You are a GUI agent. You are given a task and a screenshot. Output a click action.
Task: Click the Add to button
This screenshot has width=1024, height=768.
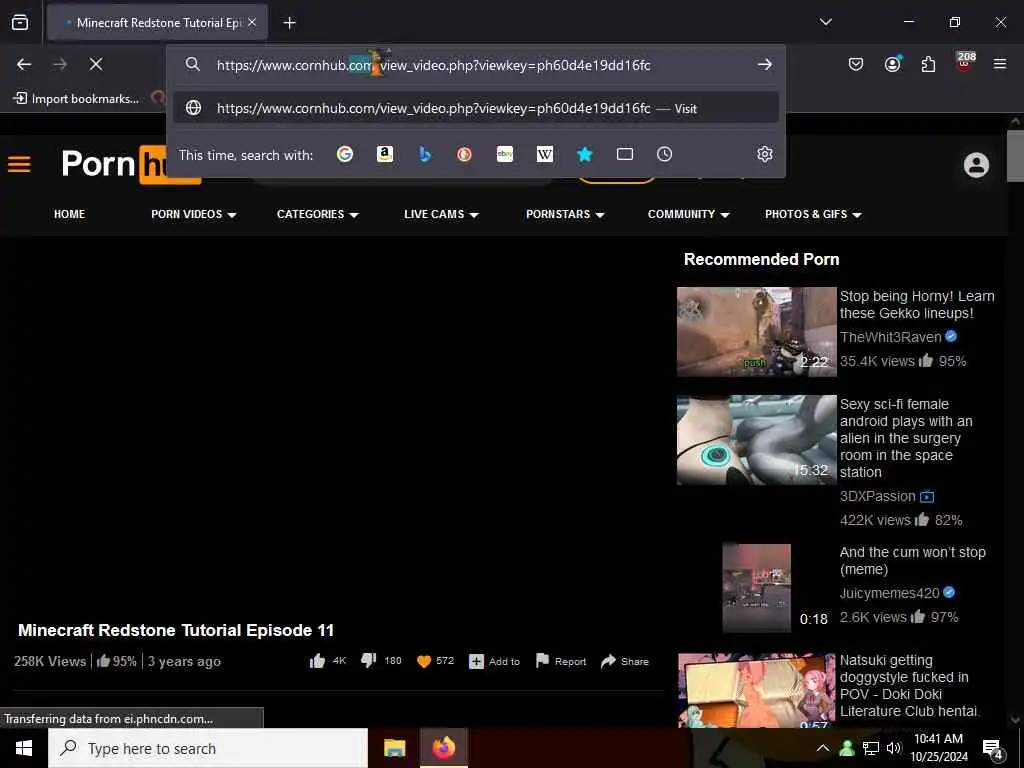[x=494, y=662]
